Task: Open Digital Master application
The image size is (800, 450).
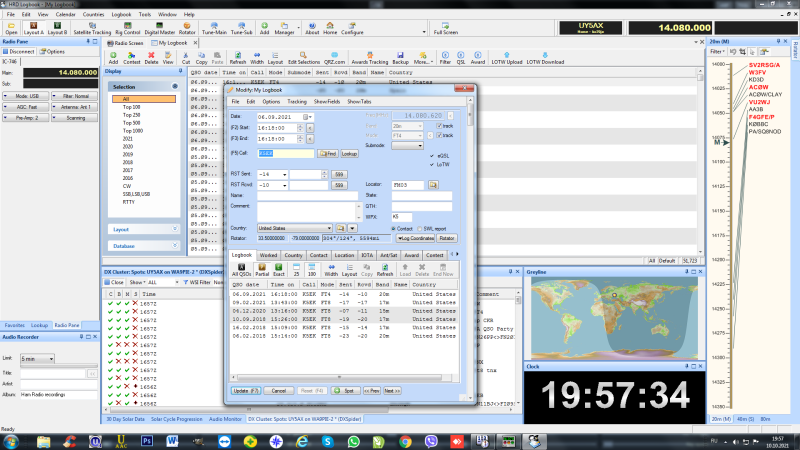Action: coord(160,28)
